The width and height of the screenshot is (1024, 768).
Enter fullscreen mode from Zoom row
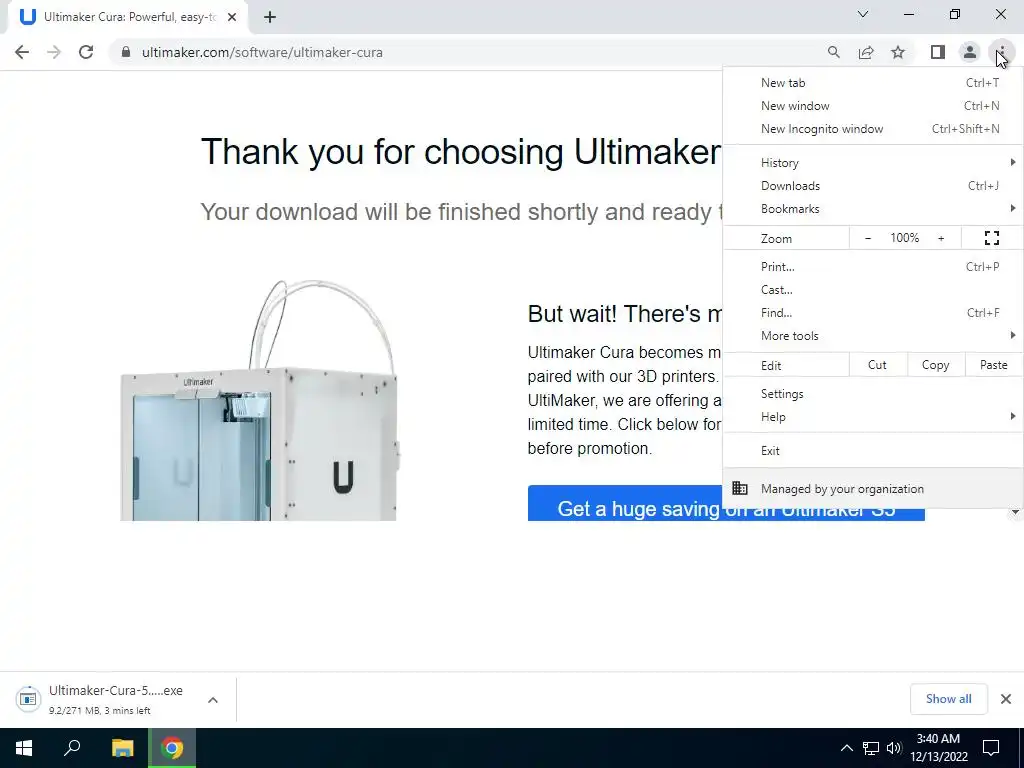pyautogui.click(x=992, y=238)
